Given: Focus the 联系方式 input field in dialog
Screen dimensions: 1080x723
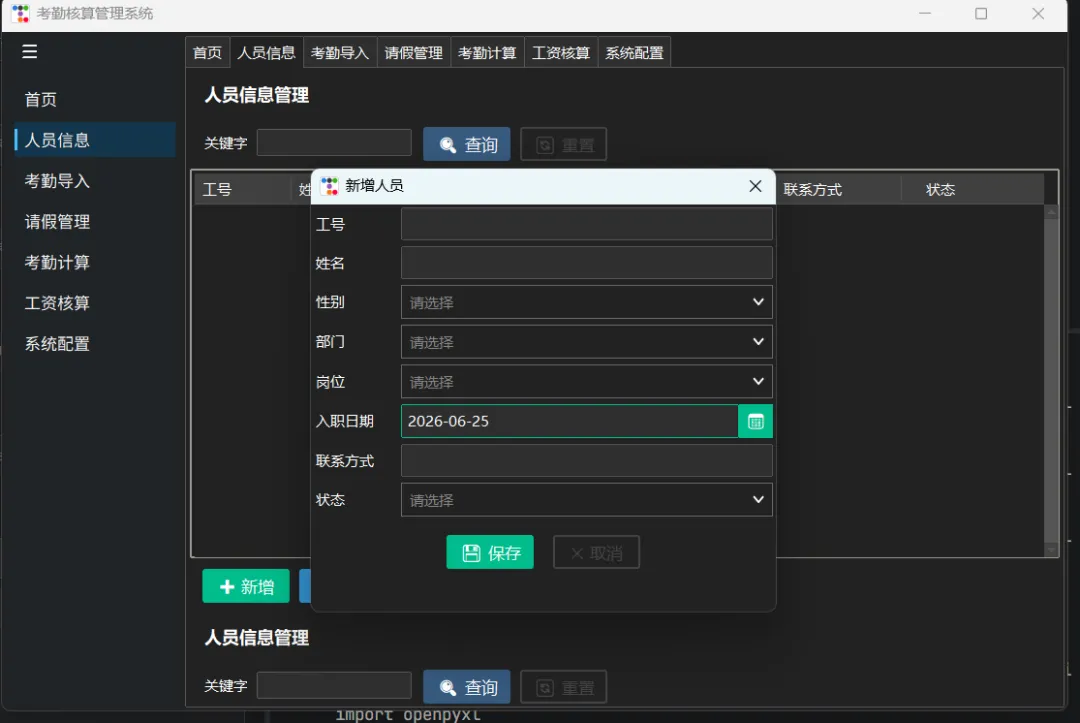Looking at the screenshot, I should pos(587,461).
